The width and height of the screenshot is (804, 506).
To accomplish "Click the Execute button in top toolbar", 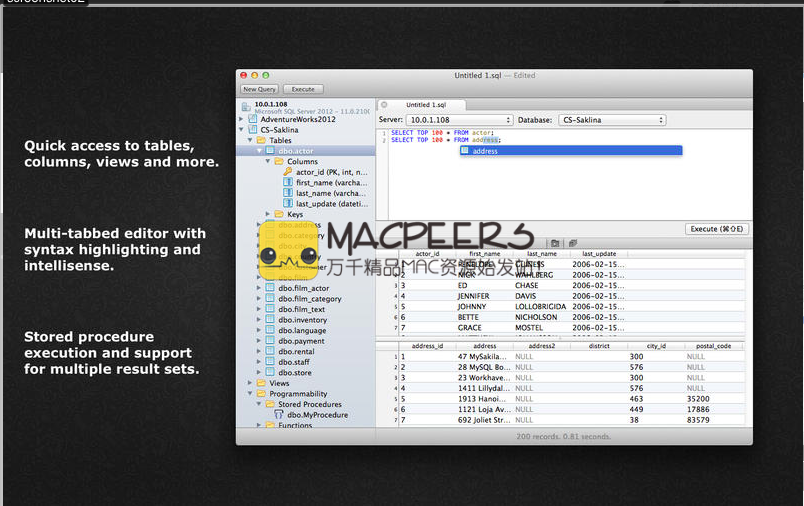I will click(x=303, y=89).
